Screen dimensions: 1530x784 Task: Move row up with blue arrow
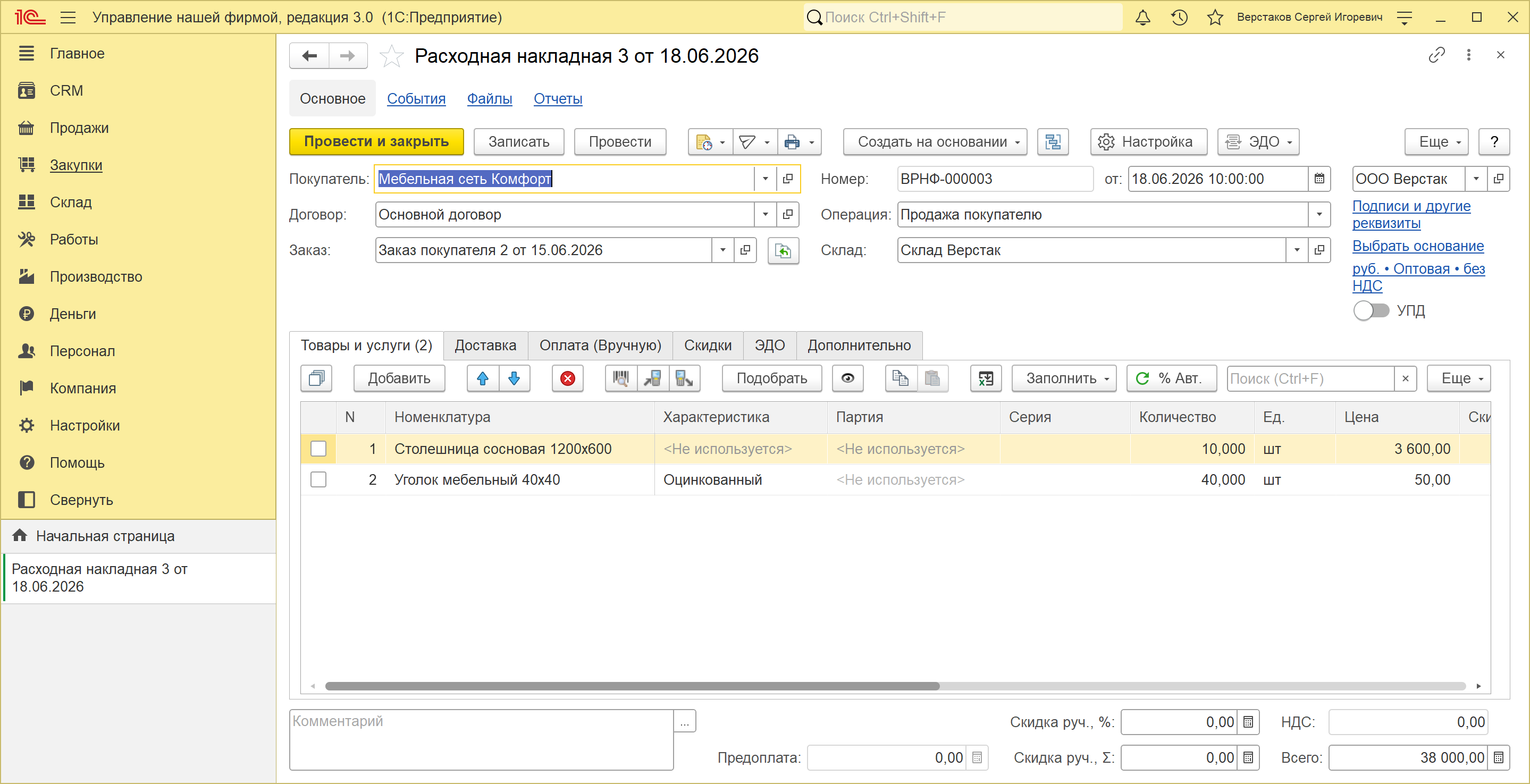point(482,378)
